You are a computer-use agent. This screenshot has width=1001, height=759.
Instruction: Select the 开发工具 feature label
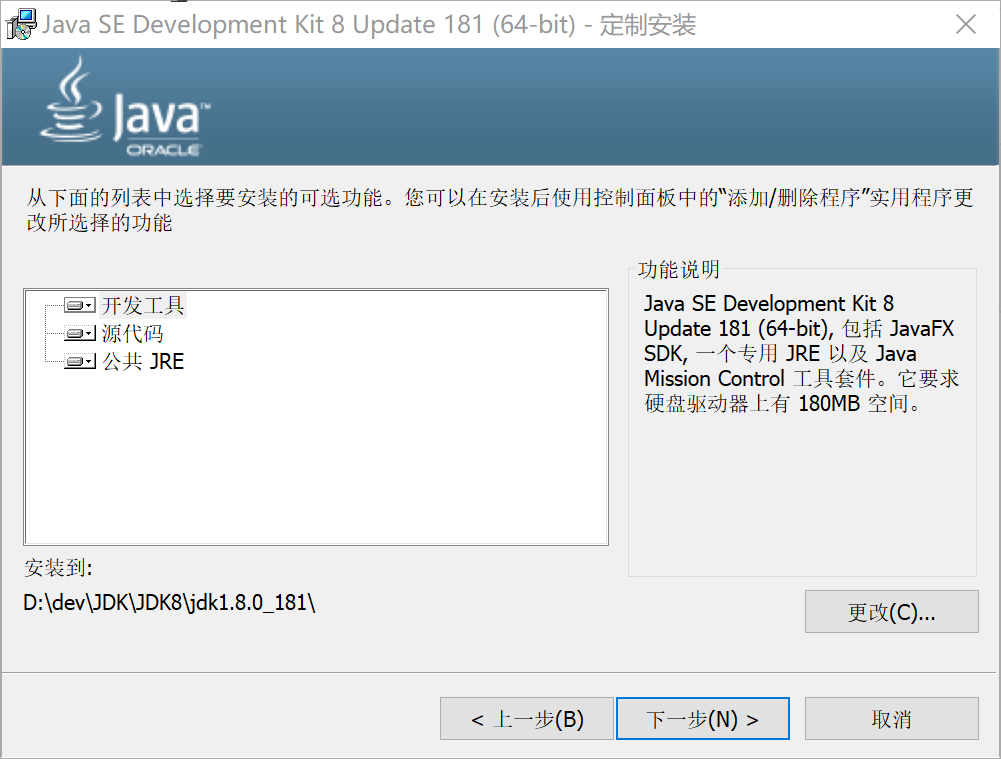coord(143,305)
